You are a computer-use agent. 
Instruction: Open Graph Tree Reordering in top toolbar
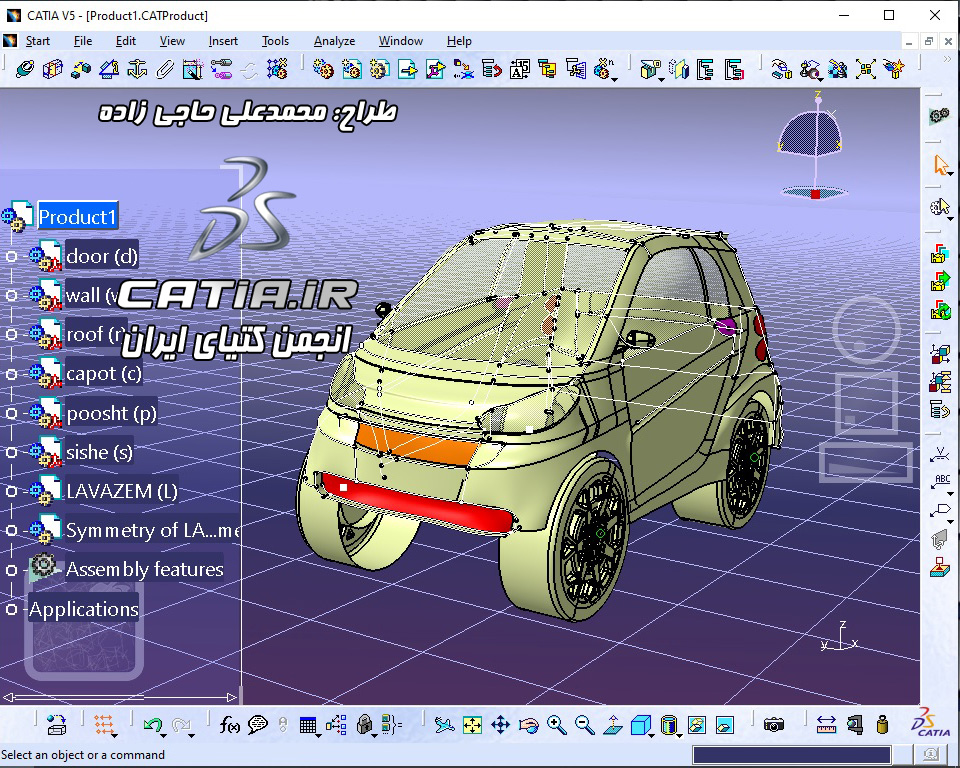point(492,69)
